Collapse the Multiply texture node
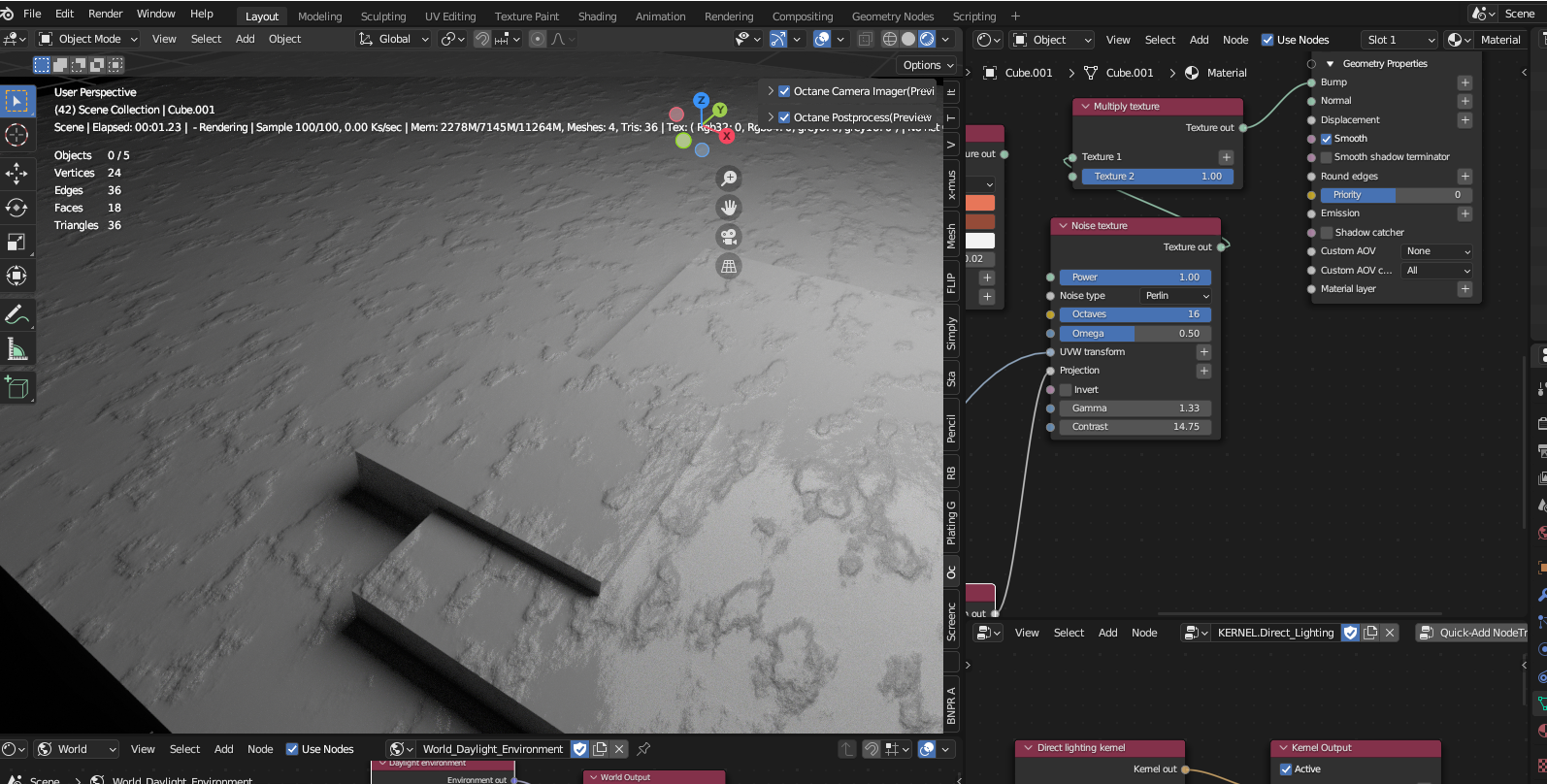 coord(1084,107)
